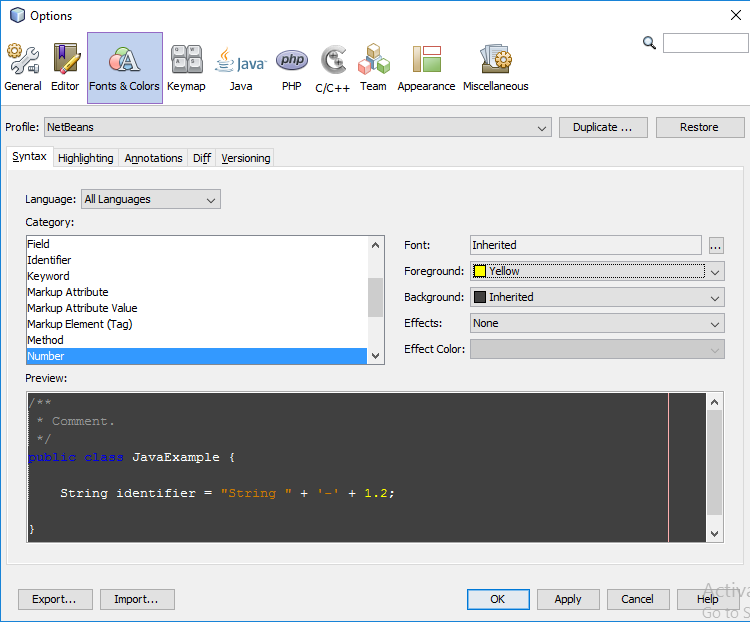
Task: Switch to the Versioning tab
Action: [245, 158]
